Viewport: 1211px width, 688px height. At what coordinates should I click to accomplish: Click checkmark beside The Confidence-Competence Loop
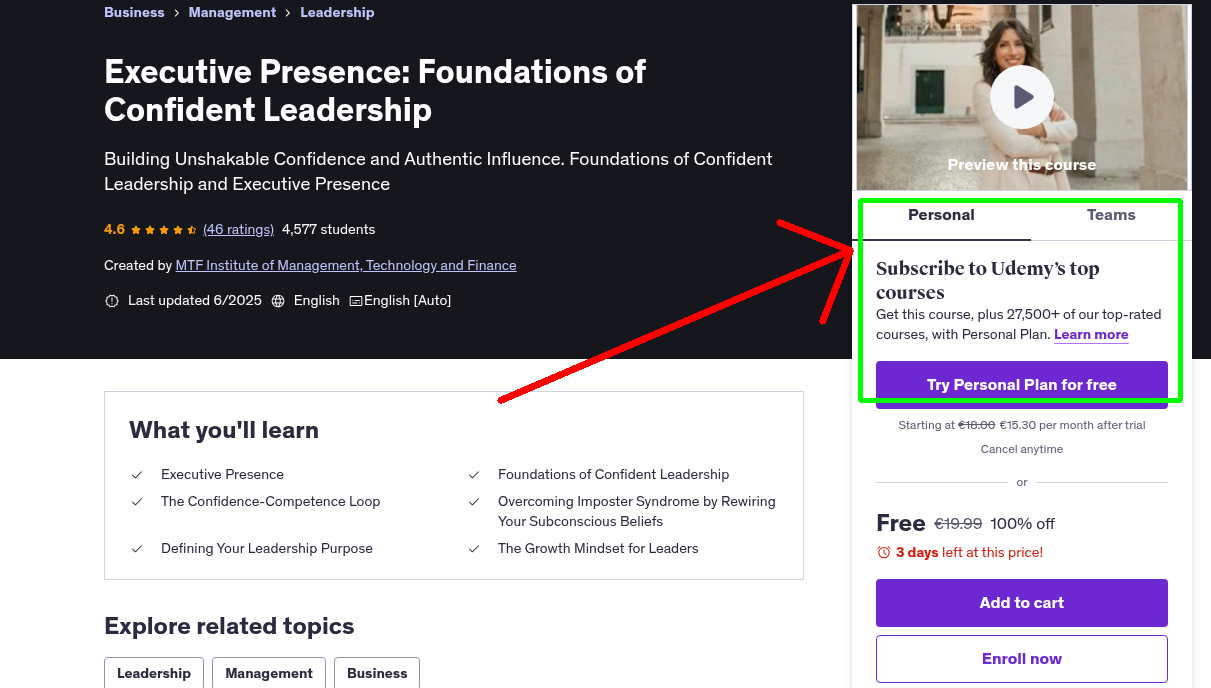pos(137,502)
